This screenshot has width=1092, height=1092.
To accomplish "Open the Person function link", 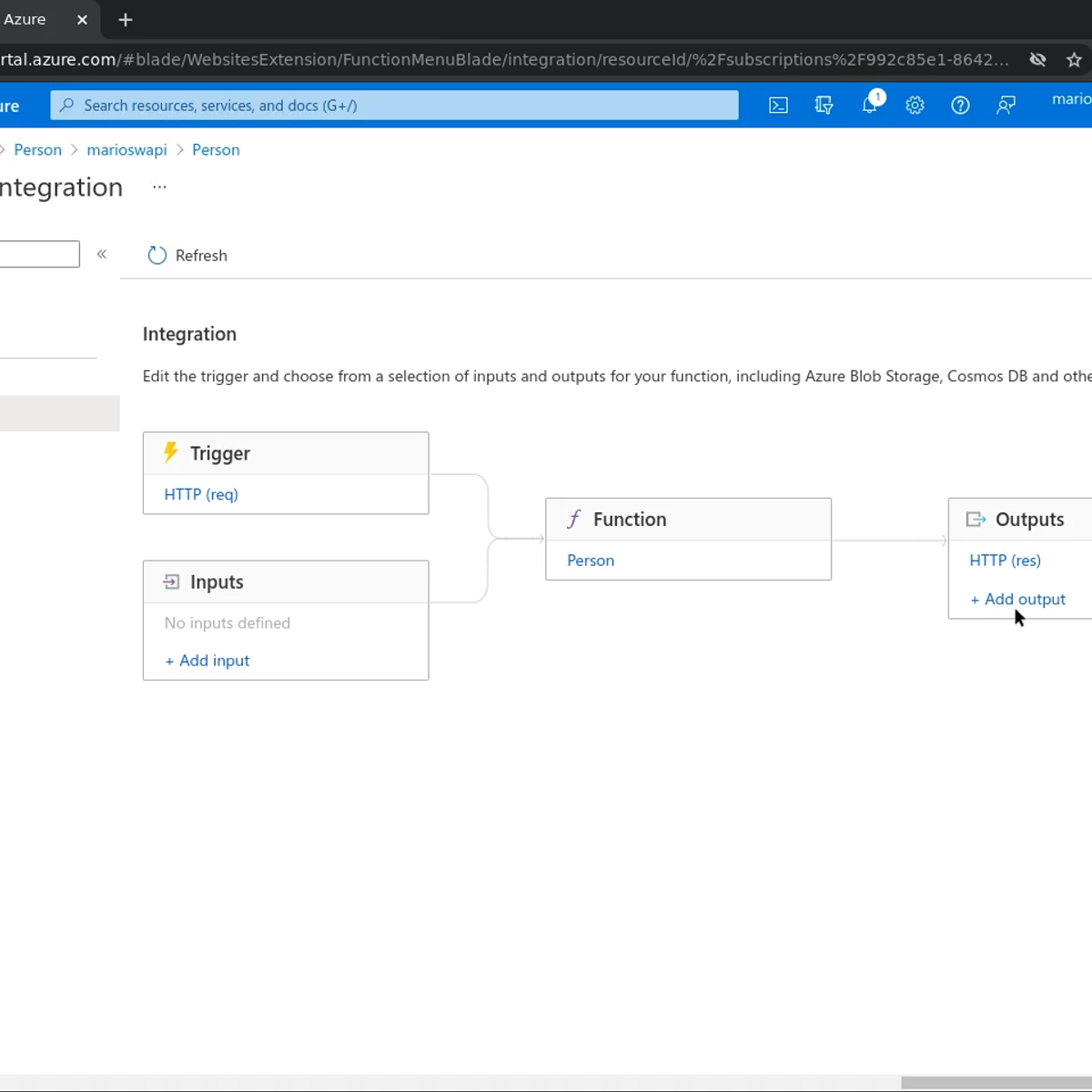I will [x=591, y=561].
